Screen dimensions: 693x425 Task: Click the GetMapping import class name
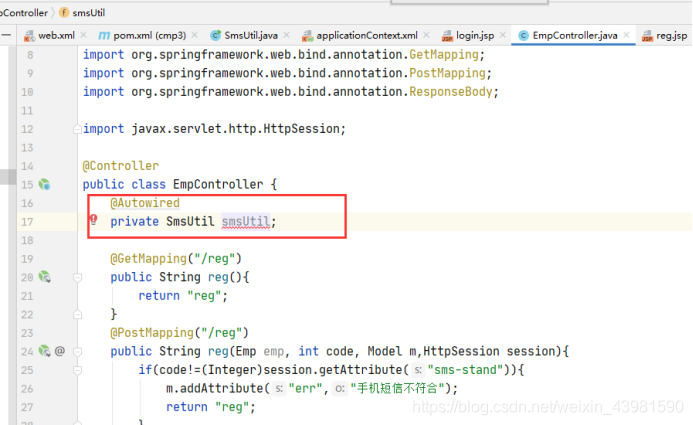[x=444, y=55]
